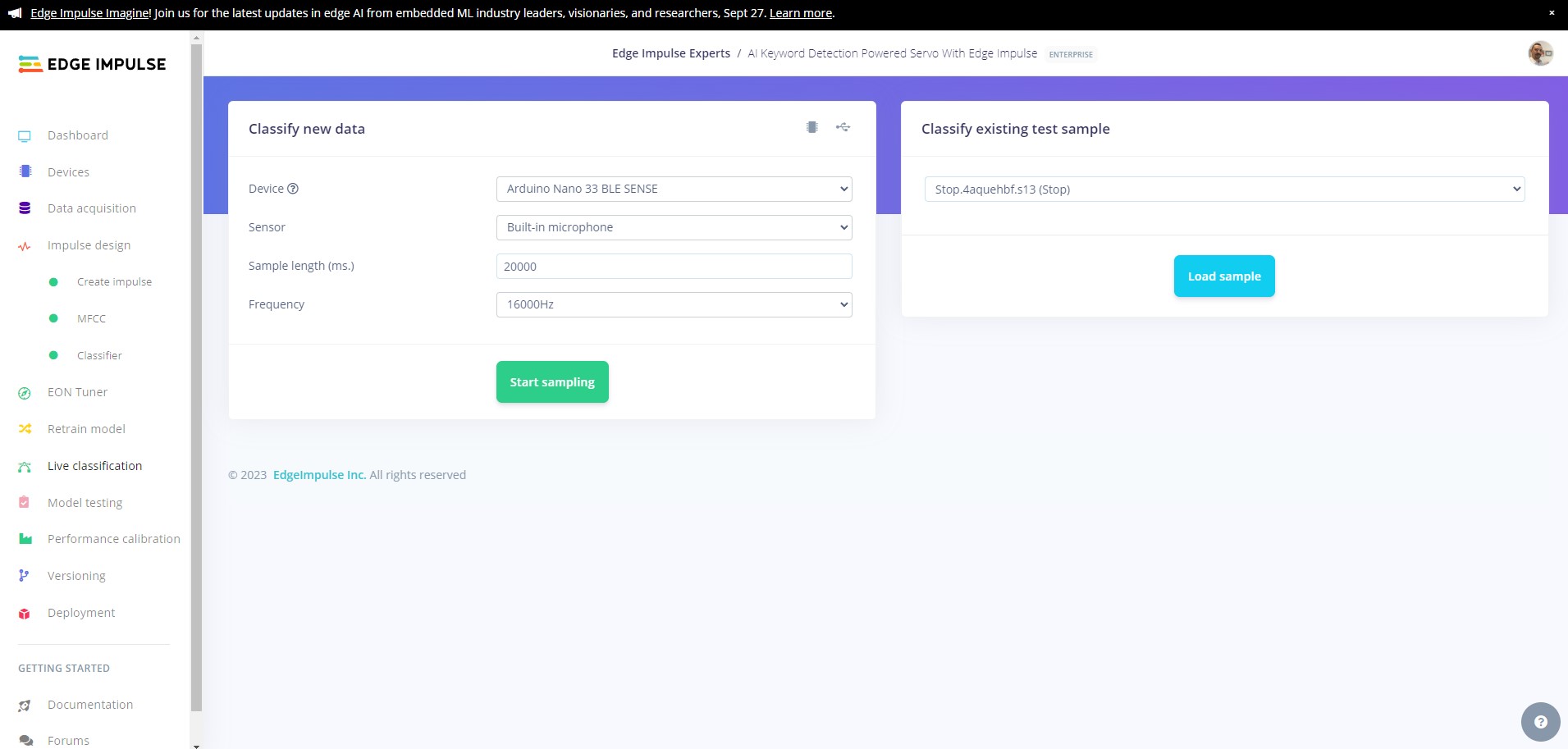Click the EON Tuner icon
This screenshot has height=749, width=1568.
(x=25, y=393)
